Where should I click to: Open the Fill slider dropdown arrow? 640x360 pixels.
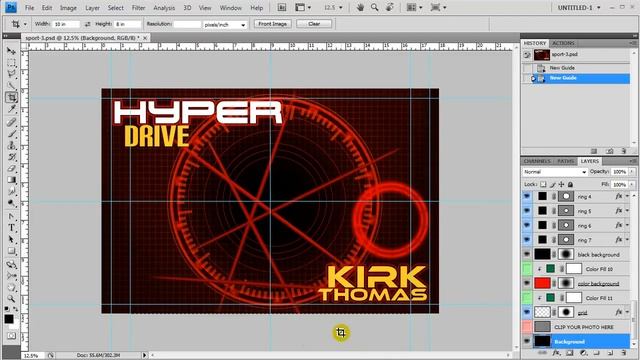coord(632,184)
